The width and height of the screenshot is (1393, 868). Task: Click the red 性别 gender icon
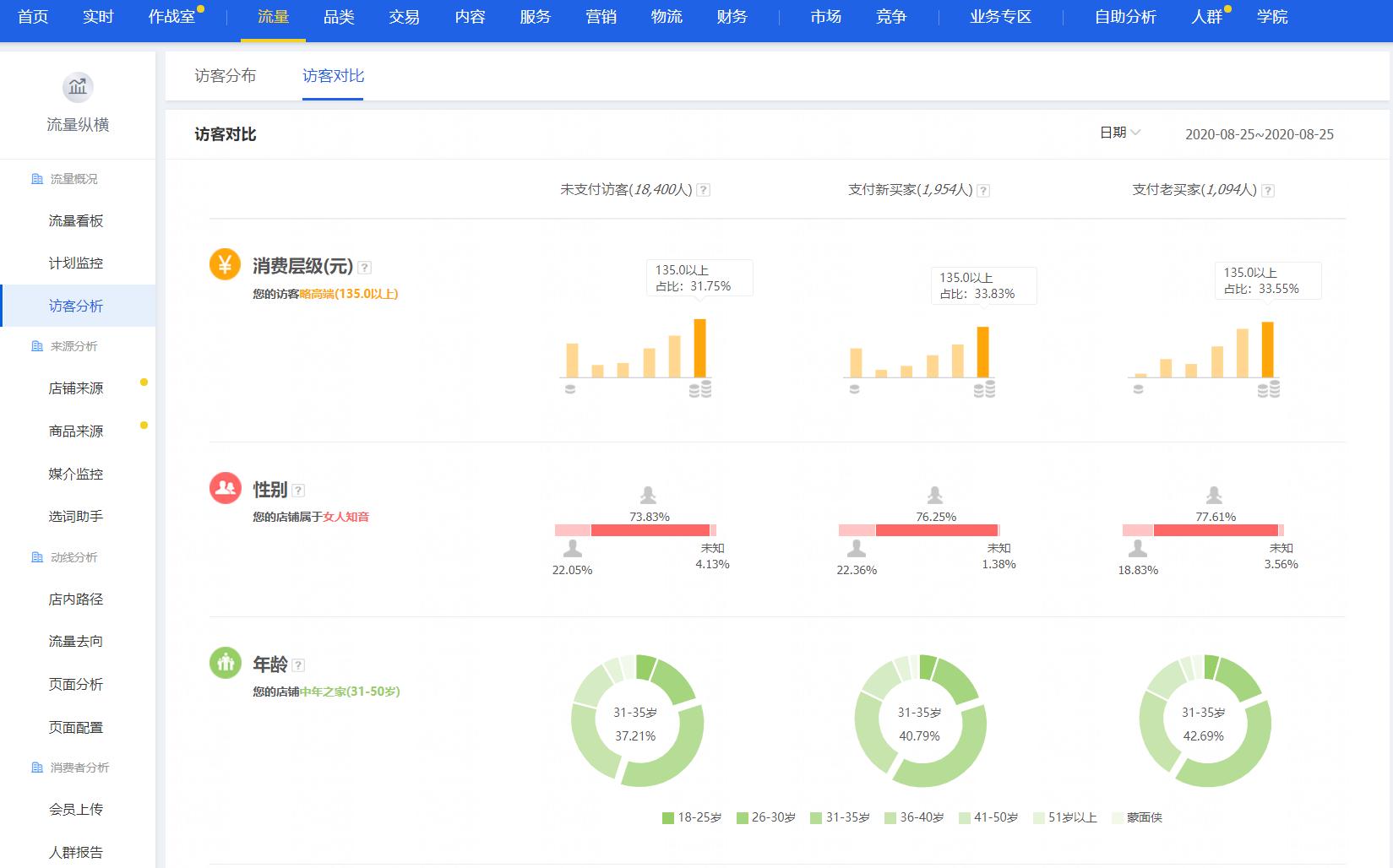[x=225, y=489]
